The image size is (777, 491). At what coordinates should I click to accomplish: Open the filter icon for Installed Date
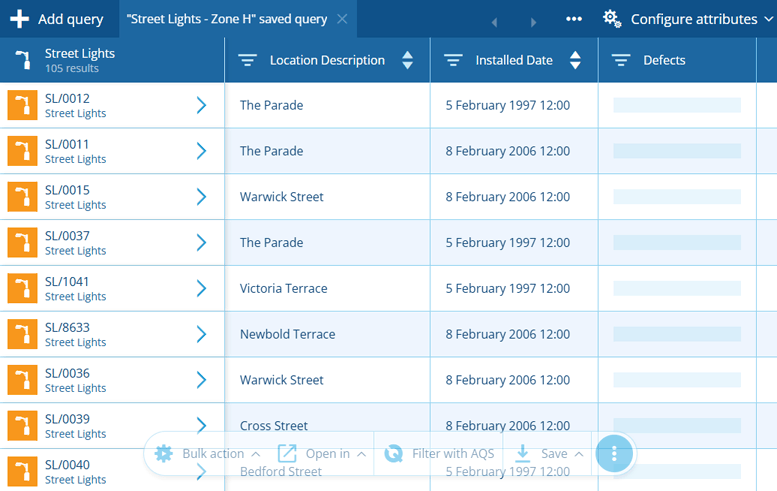pyautogui.click(x=453, y=60)
